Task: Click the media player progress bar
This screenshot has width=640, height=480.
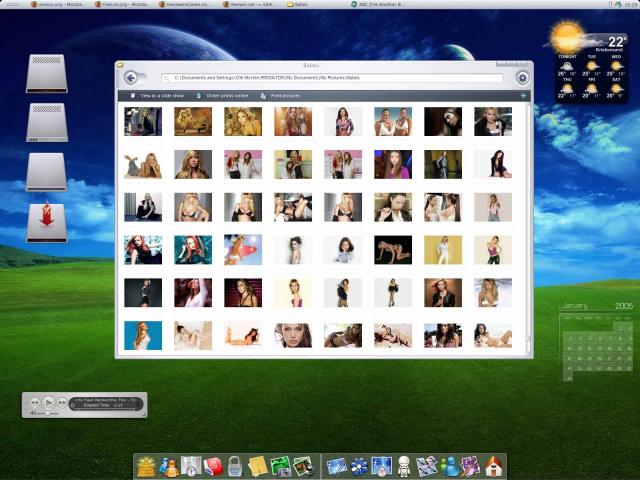Action: [107, 409]
